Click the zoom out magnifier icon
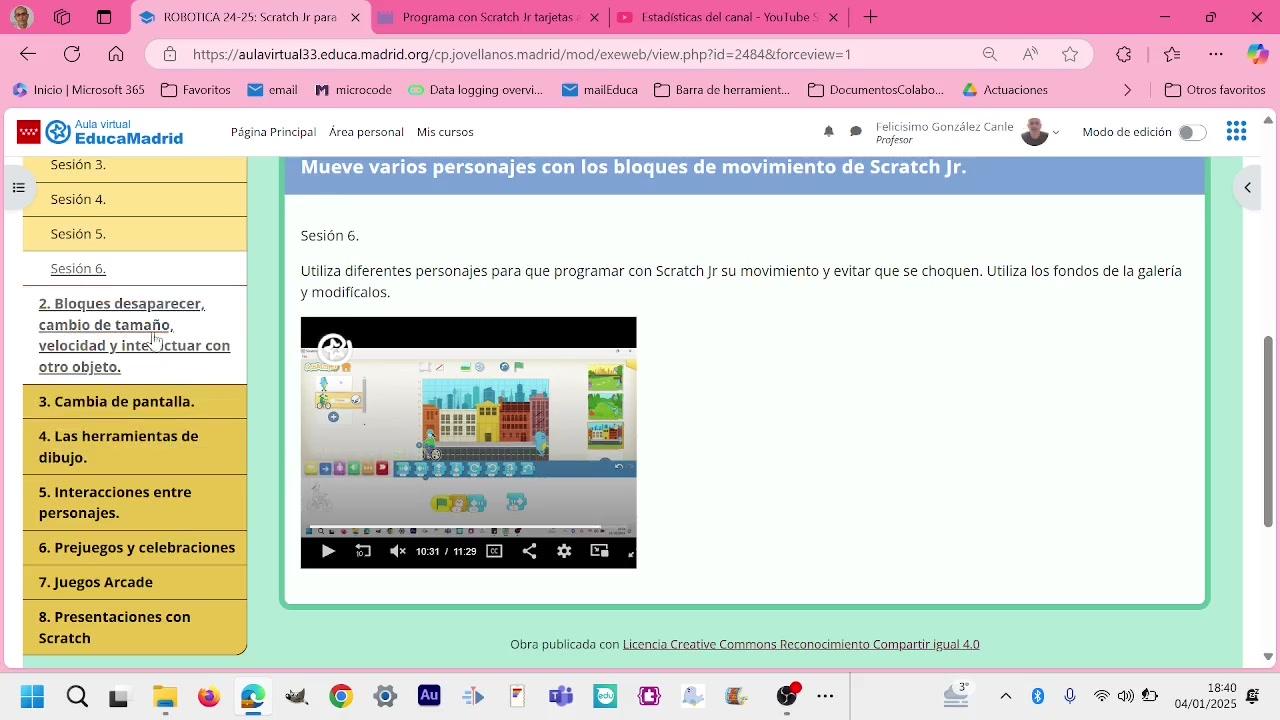Screen dimensions: 1280x720 989,54
